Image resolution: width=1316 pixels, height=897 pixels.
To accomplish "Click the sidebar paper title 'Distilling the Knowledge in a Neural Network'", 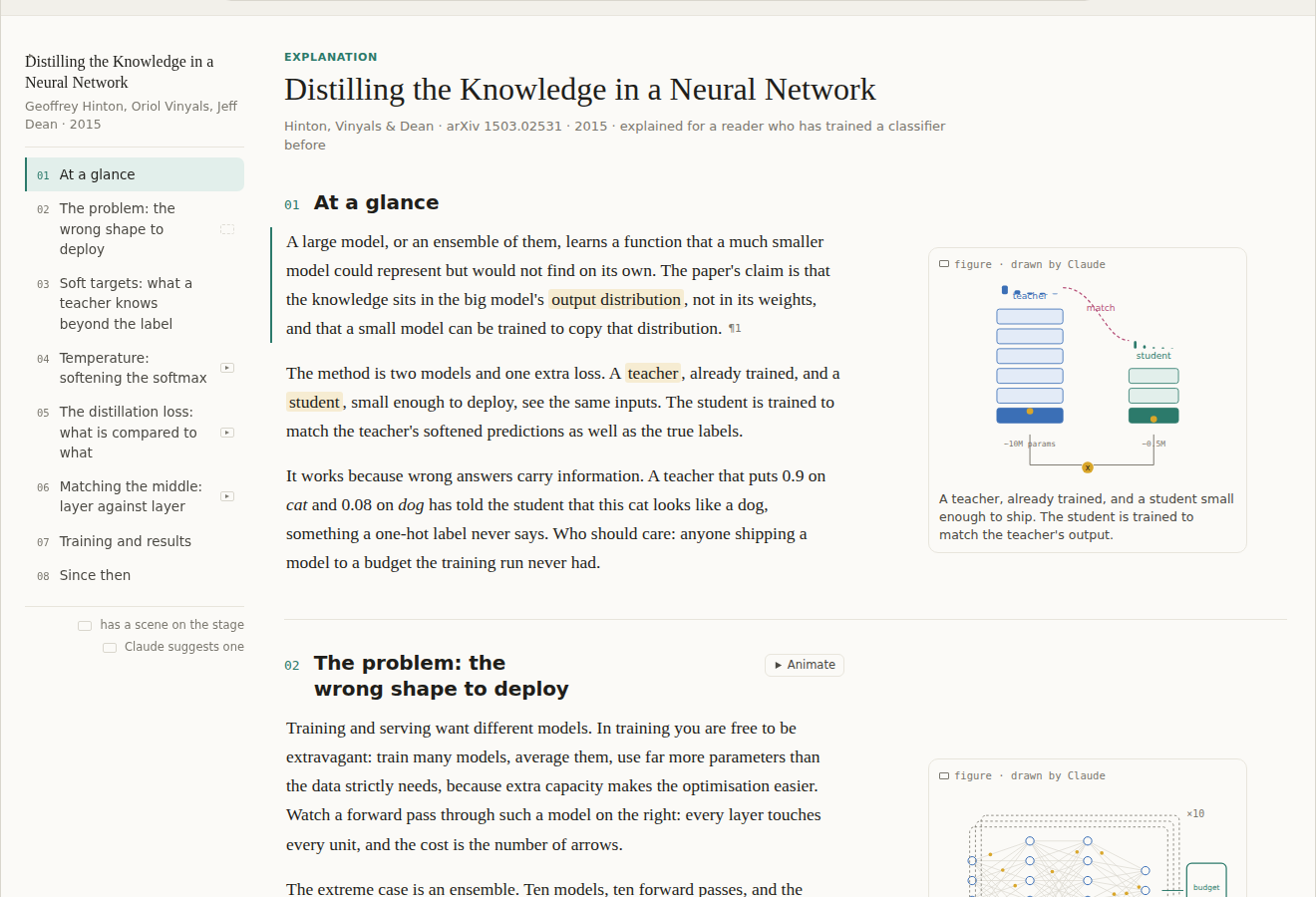I will coord(120,72).
